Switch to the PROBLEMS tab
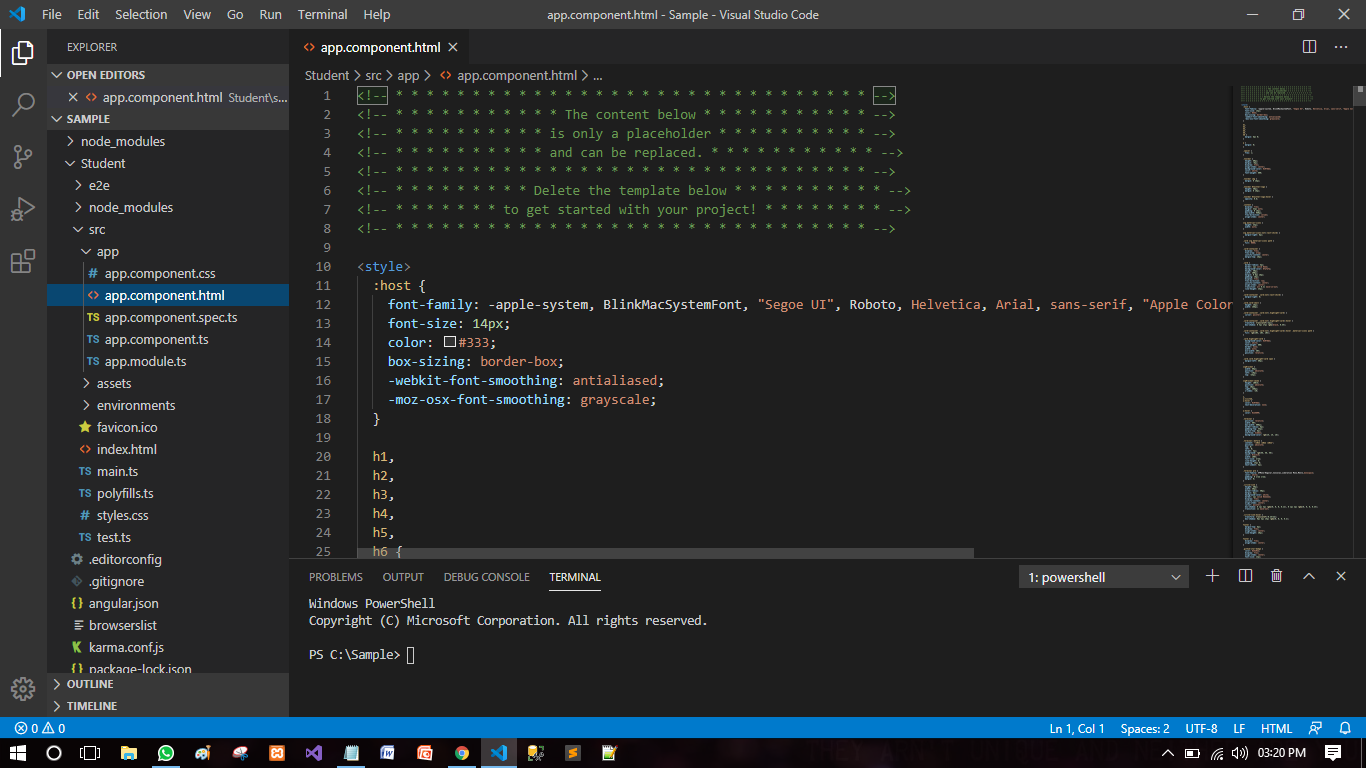The height and width of the screenshot is (768, 1366). click(336, 577)
